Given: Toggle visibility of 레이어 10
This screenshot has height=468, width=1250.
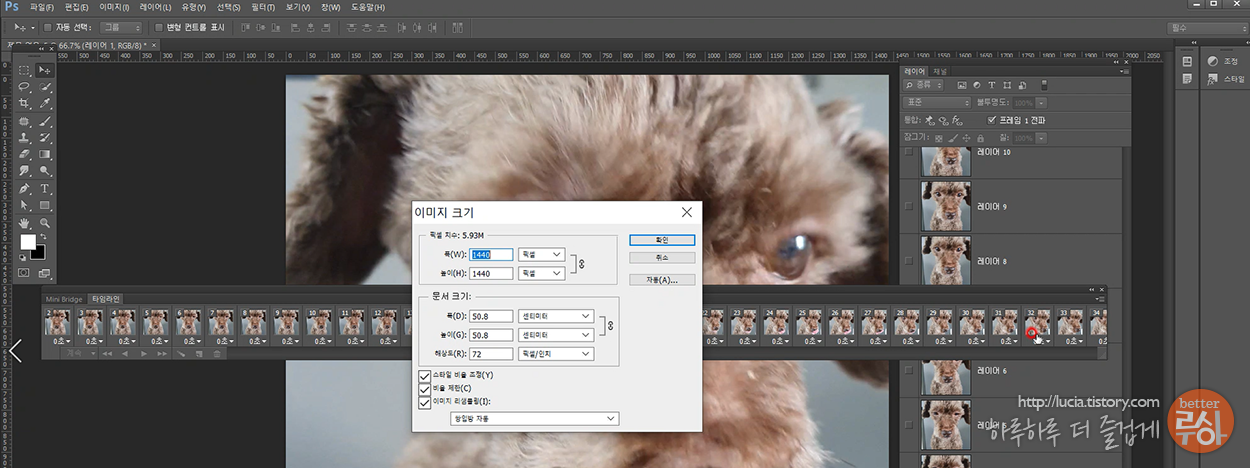Looking at the screenshot, I should (x=908, y=153).
